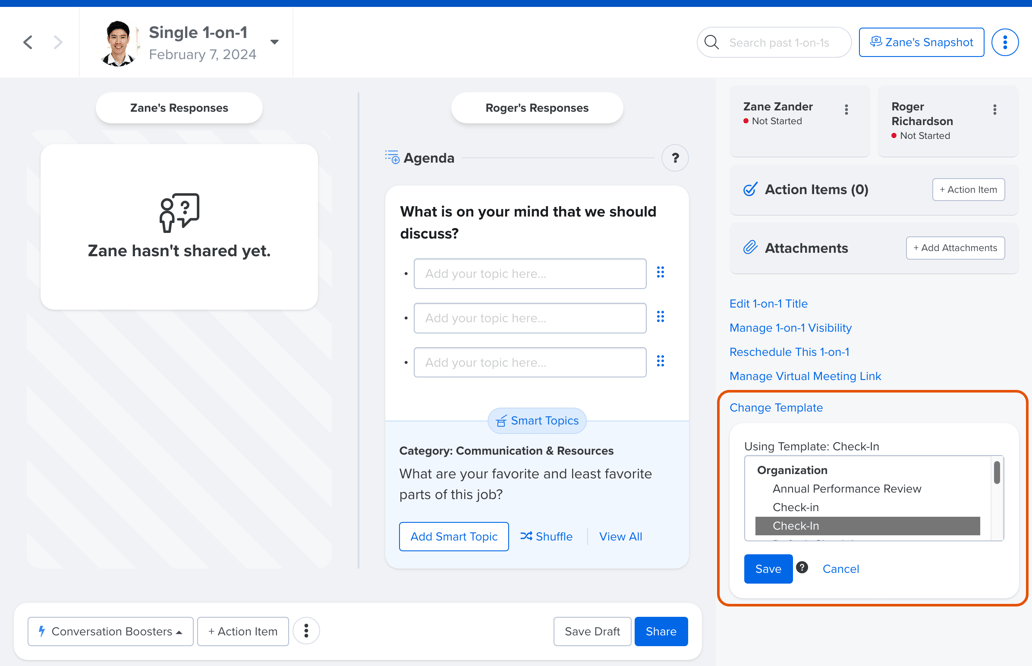Screen dimensions: 1032x666
Task: Click the Add Attachments button
Action: [x=955, y=248]
